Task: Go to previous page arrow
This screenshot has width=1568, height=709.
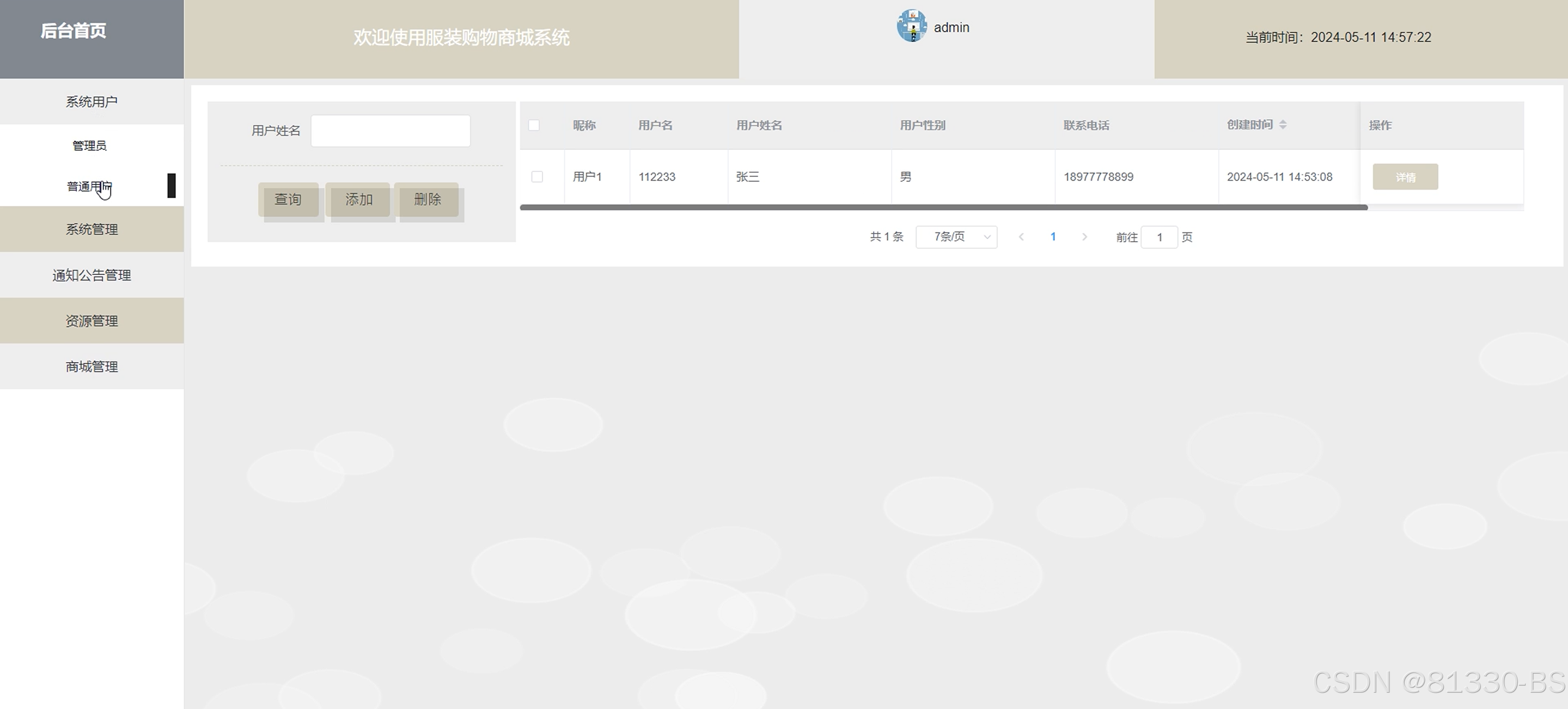Action: click(1021, 237)
